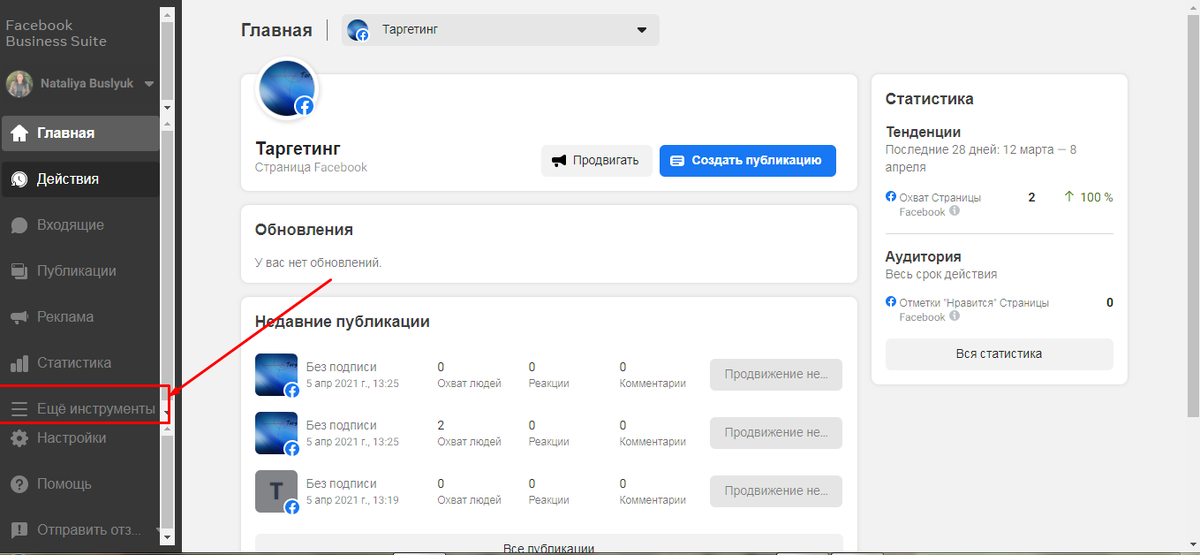1200x555 pixels.
Task: Click the info icon next to Охват Страницы Facebook
Action: point(955,212)
